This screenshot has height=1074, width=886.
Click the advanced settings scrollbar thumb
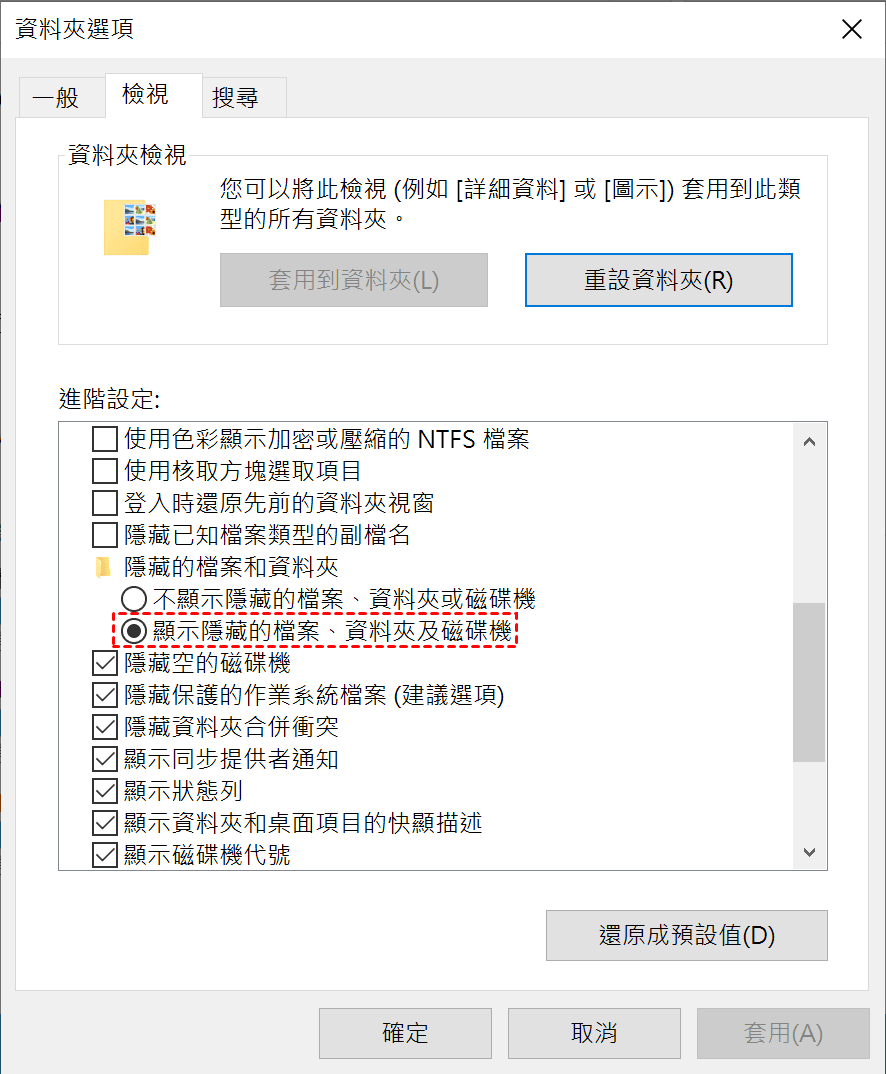tap(809, 682)
